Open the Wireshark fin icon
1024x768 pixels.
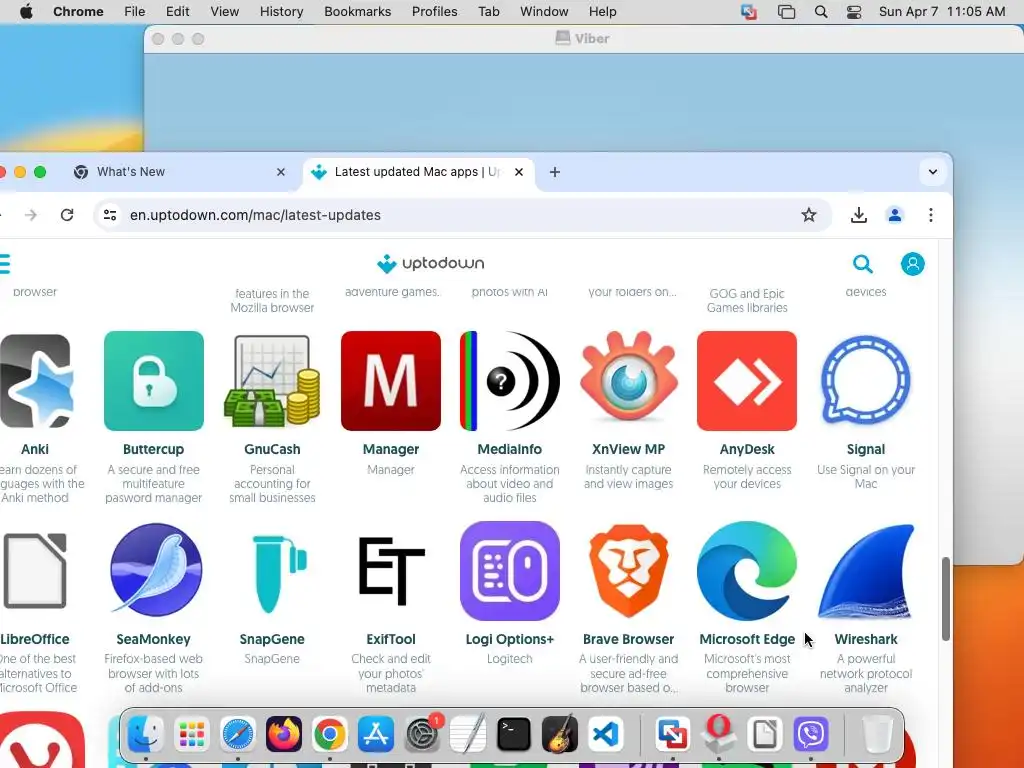click(866, 571)
